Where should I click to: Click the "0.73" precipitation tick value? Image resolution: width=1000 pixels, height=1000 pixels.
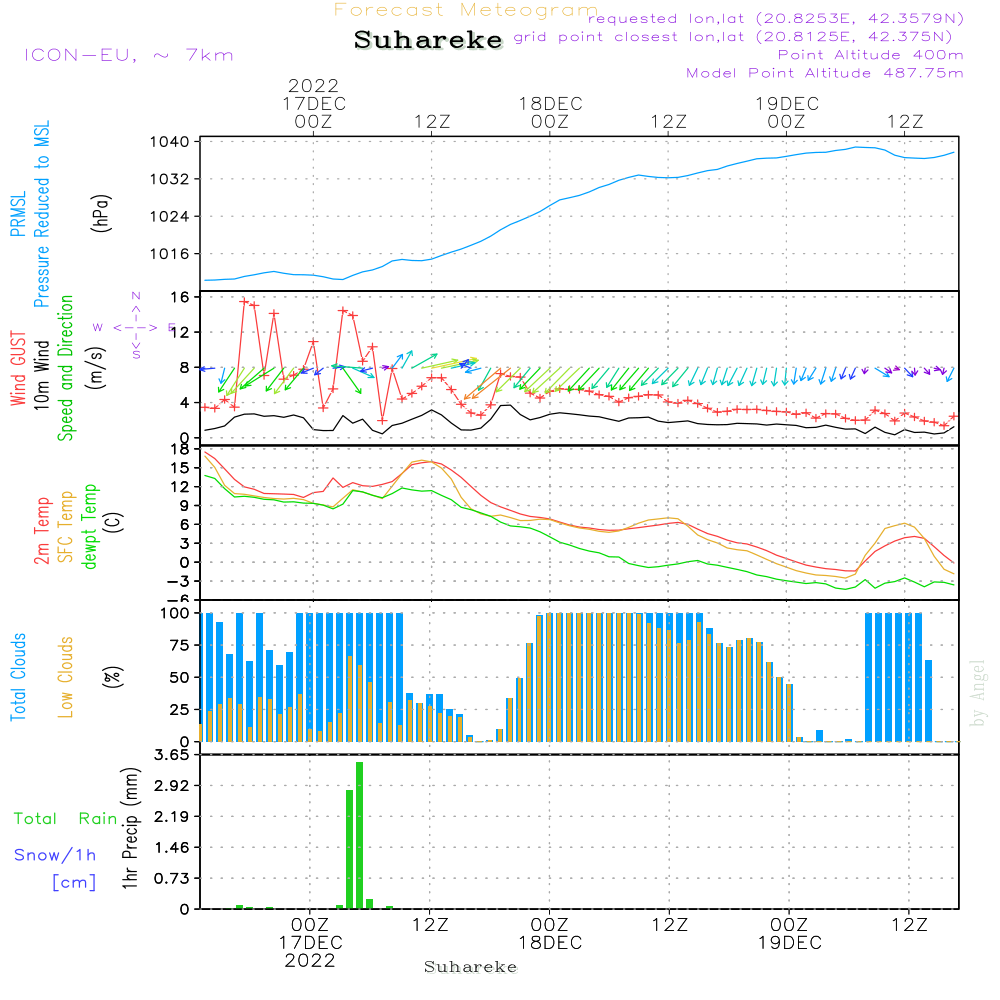172,879
